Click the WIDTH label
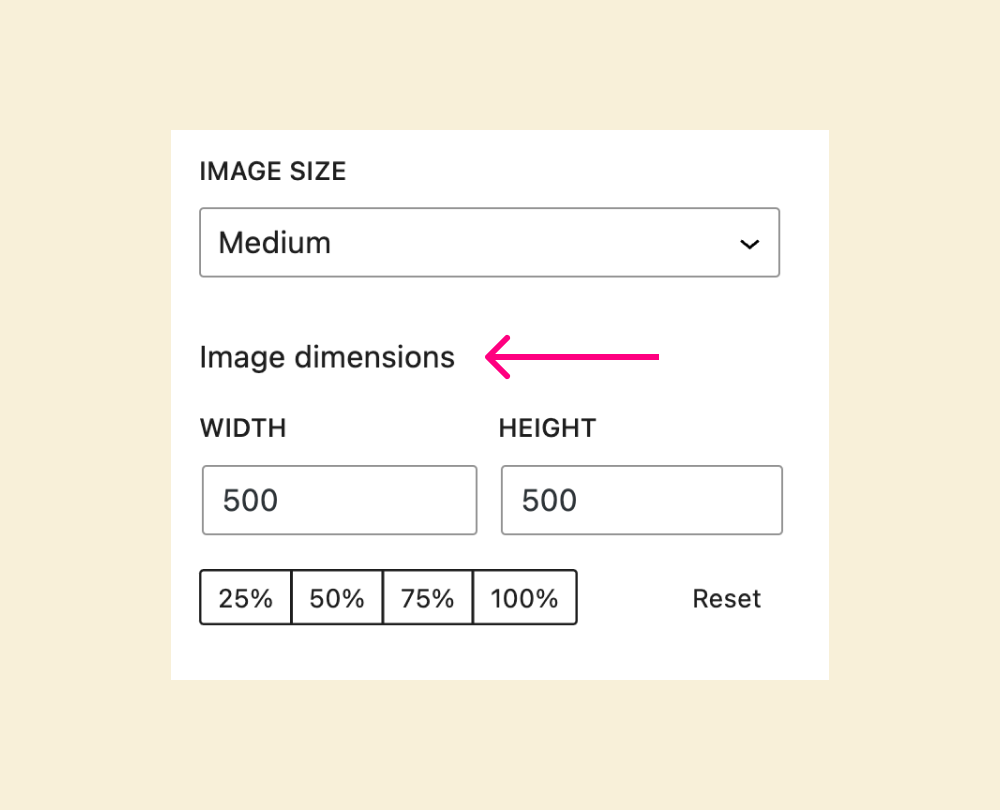The width and height of the screenshot is (1000, 810). coord(243,429)
